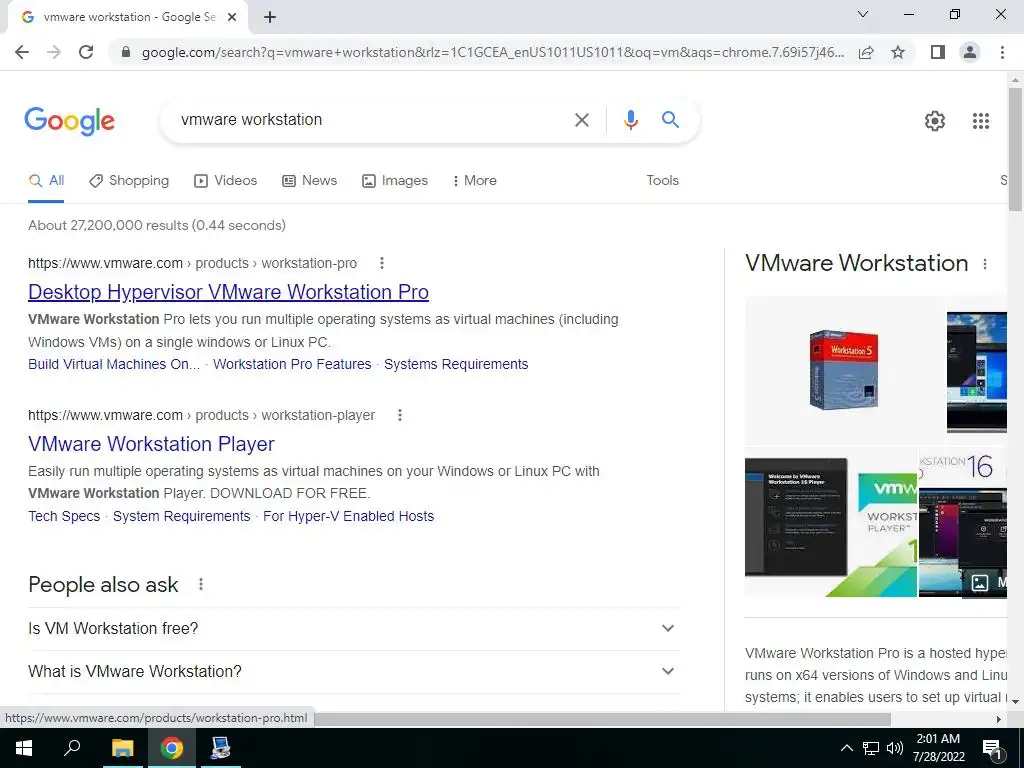Click the Chrome taskbar icon
Screen dimensions: 1024x768
click(172, 748)
